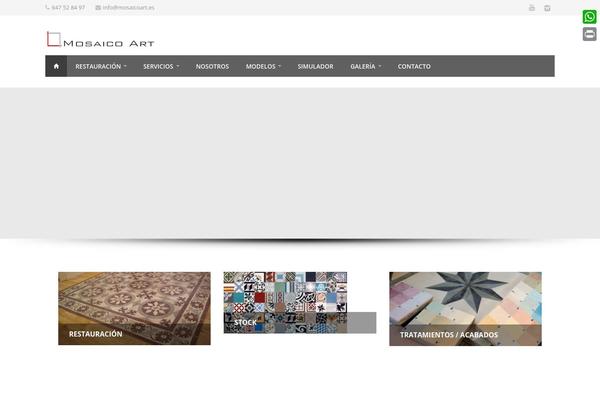Image resolution: width=600 pixels, height=400 pixels.
Task: Go to the Home icon in navigation
Action: [56, 66]
